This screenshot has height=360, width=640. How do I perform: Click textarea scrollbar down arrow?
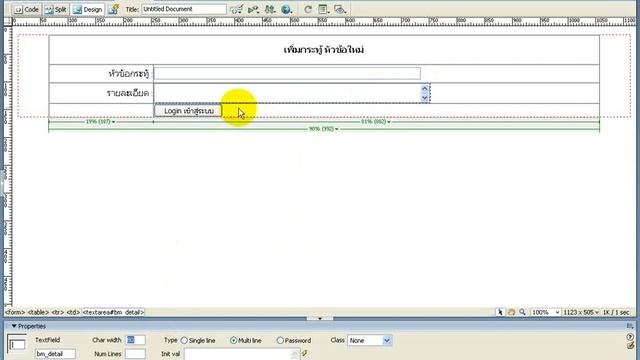[424, 98]
